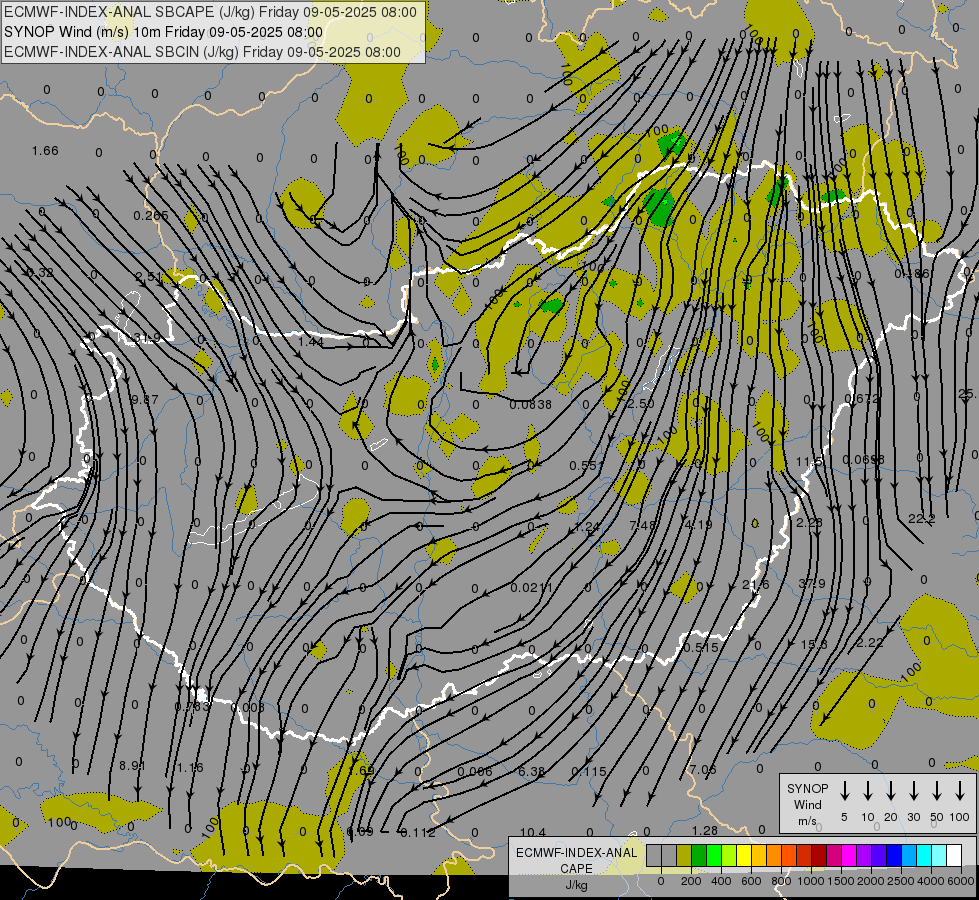Click the map value 0.783
979x900 pixels.
pos(192,706)
